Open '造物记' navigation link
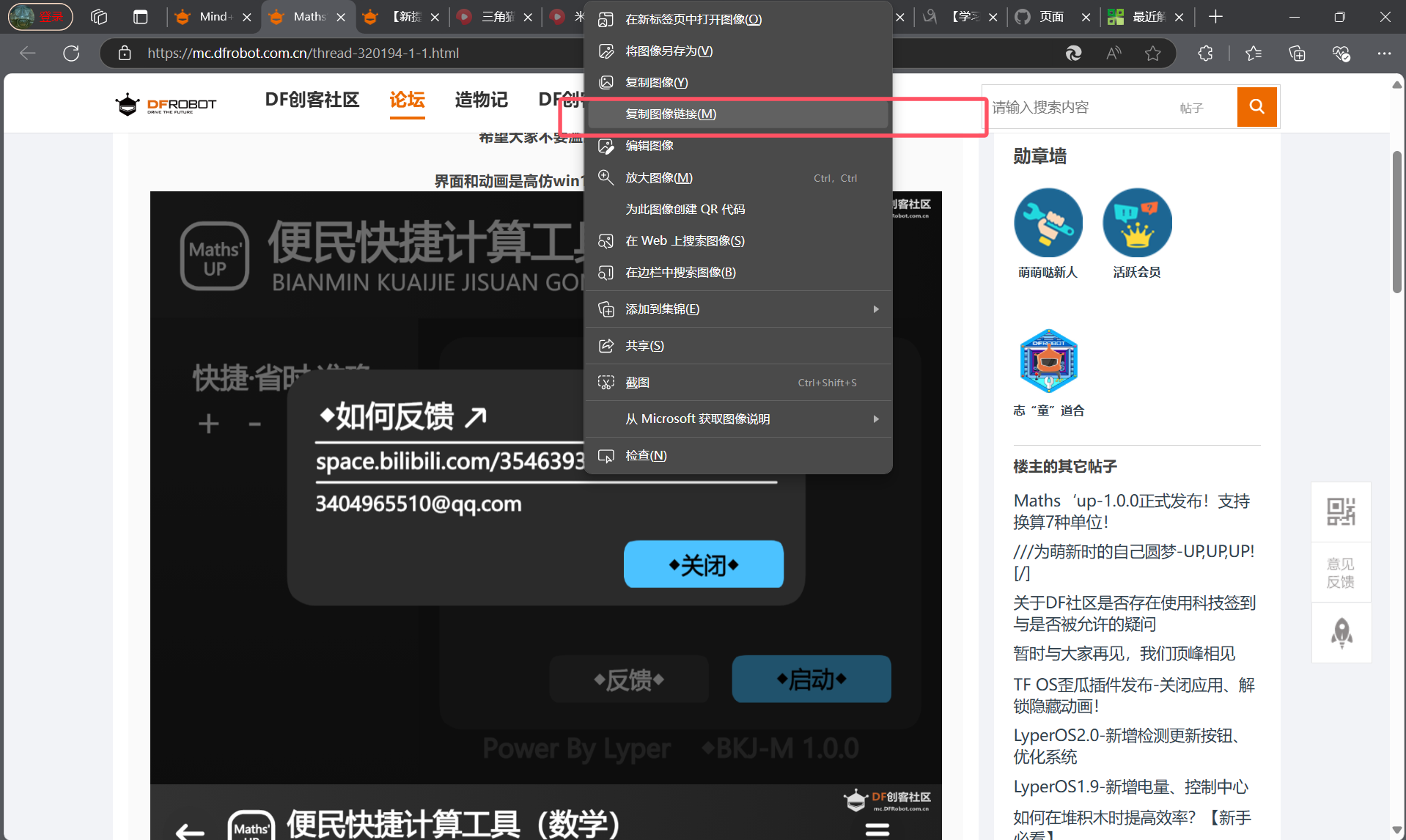1406x840 pixels. (x=481, y=100)
